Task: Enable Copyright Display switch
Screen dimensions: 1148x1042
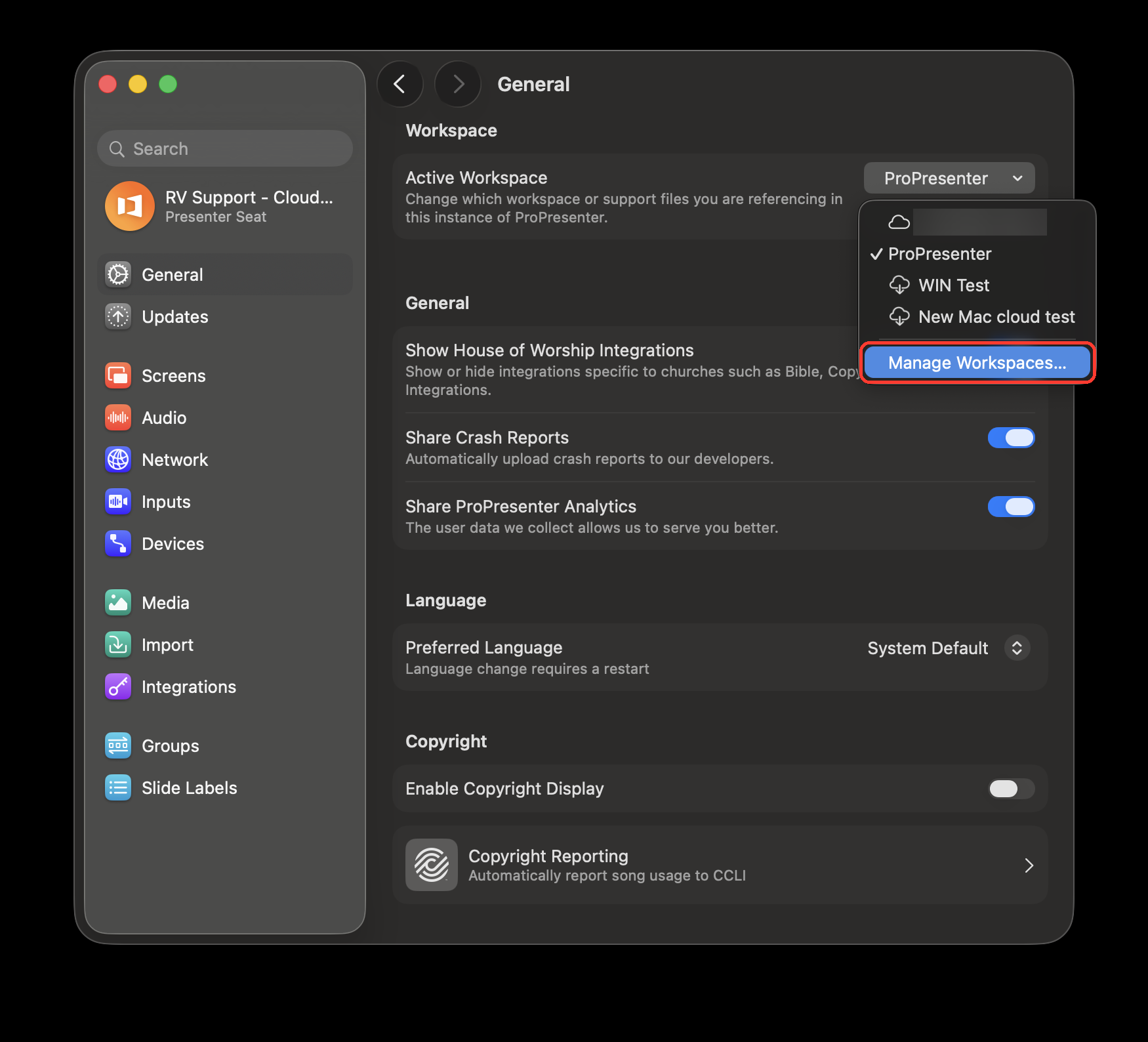Action: (1011, 788)
